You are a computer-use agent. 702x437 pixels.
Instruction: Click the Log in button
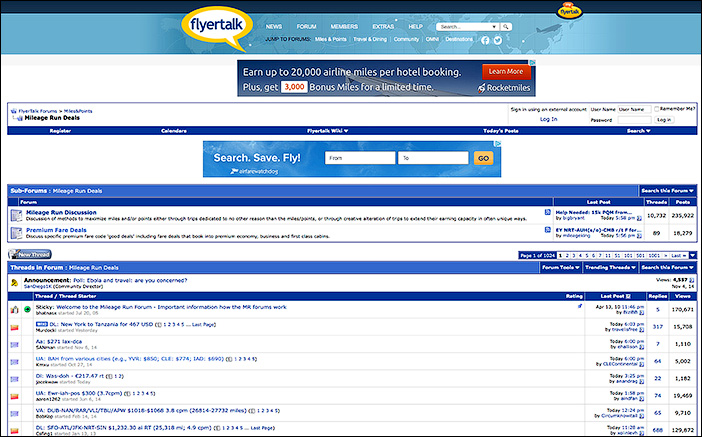point(663,120)
